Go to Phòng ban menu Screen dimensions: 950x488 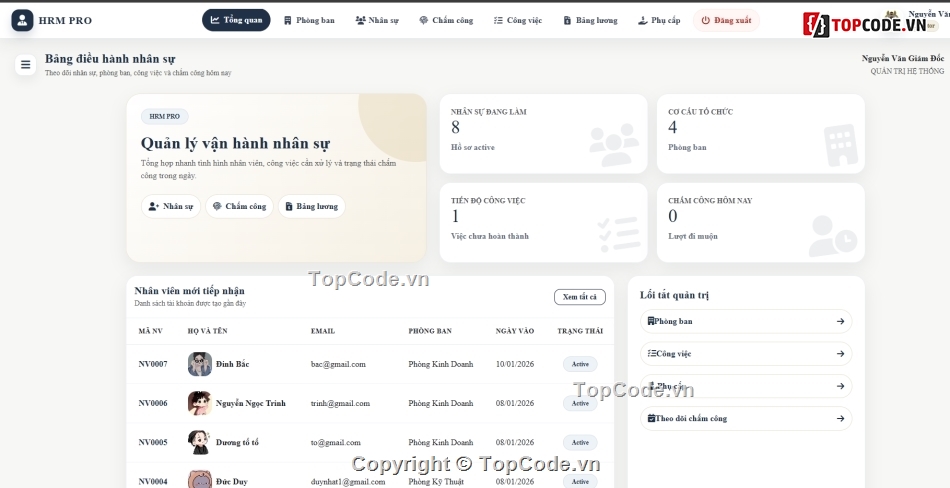pyautogui.click(x=309, y=20)
